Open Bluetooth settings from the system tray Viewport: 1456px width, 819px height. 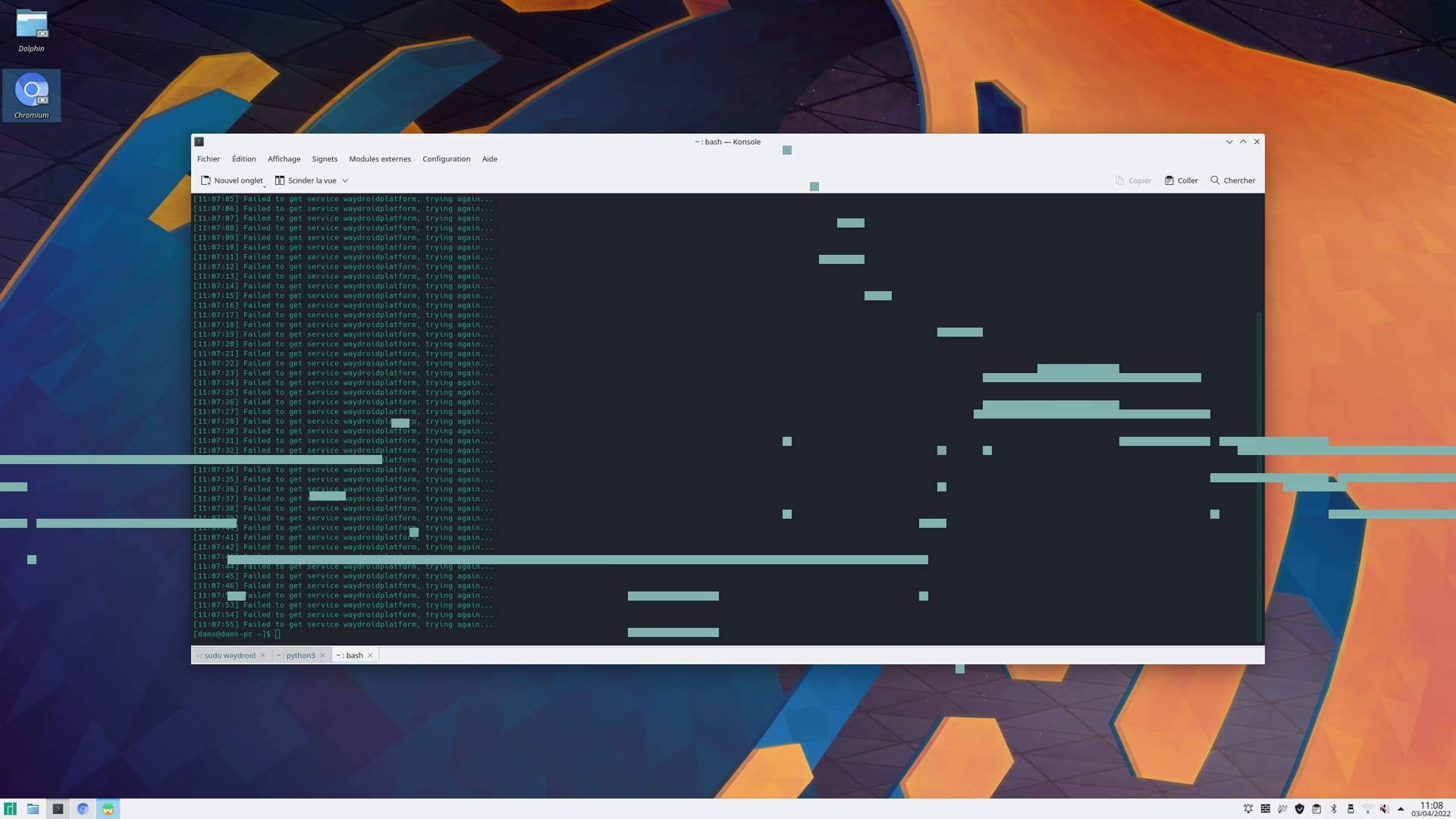[1334, 808]
